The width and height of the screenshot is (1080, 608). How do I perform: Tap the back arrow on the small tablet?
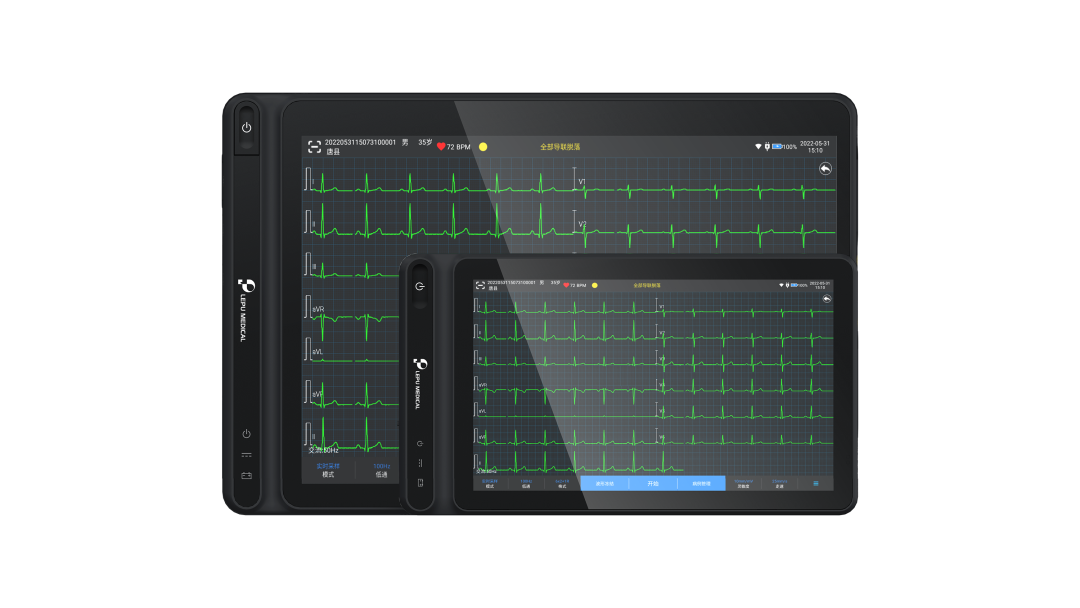pyautogui.click(x=827, y=299)
